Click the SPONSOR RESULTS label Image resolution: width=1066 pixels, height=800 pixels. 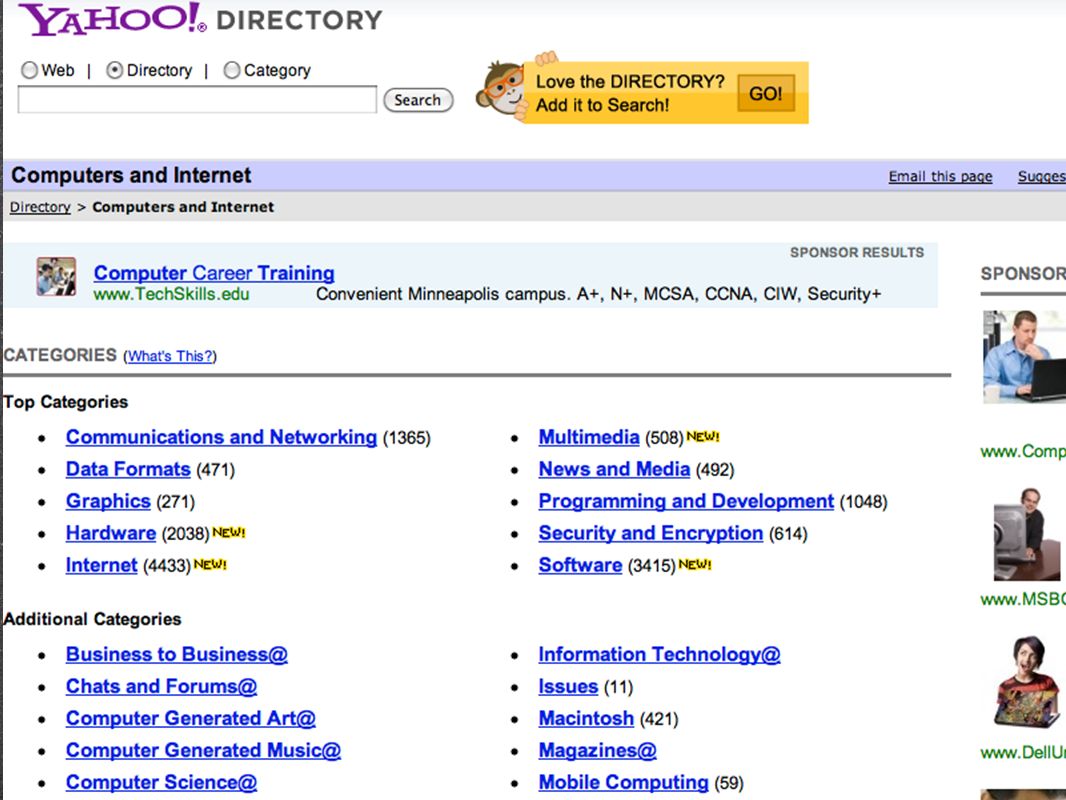[857, 252]
